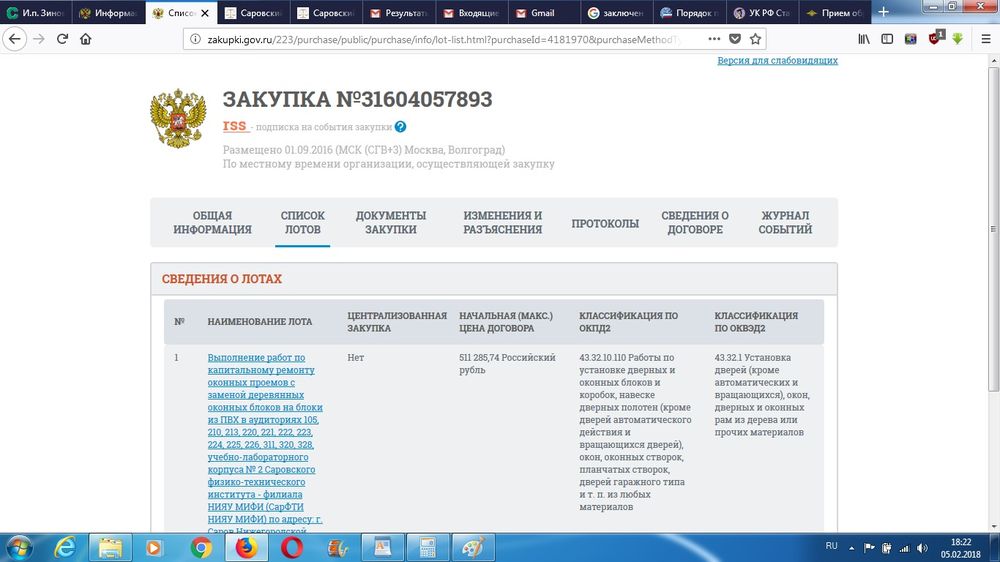
Task: Go to the Firefox home page icon
Action: click(86, 39)
